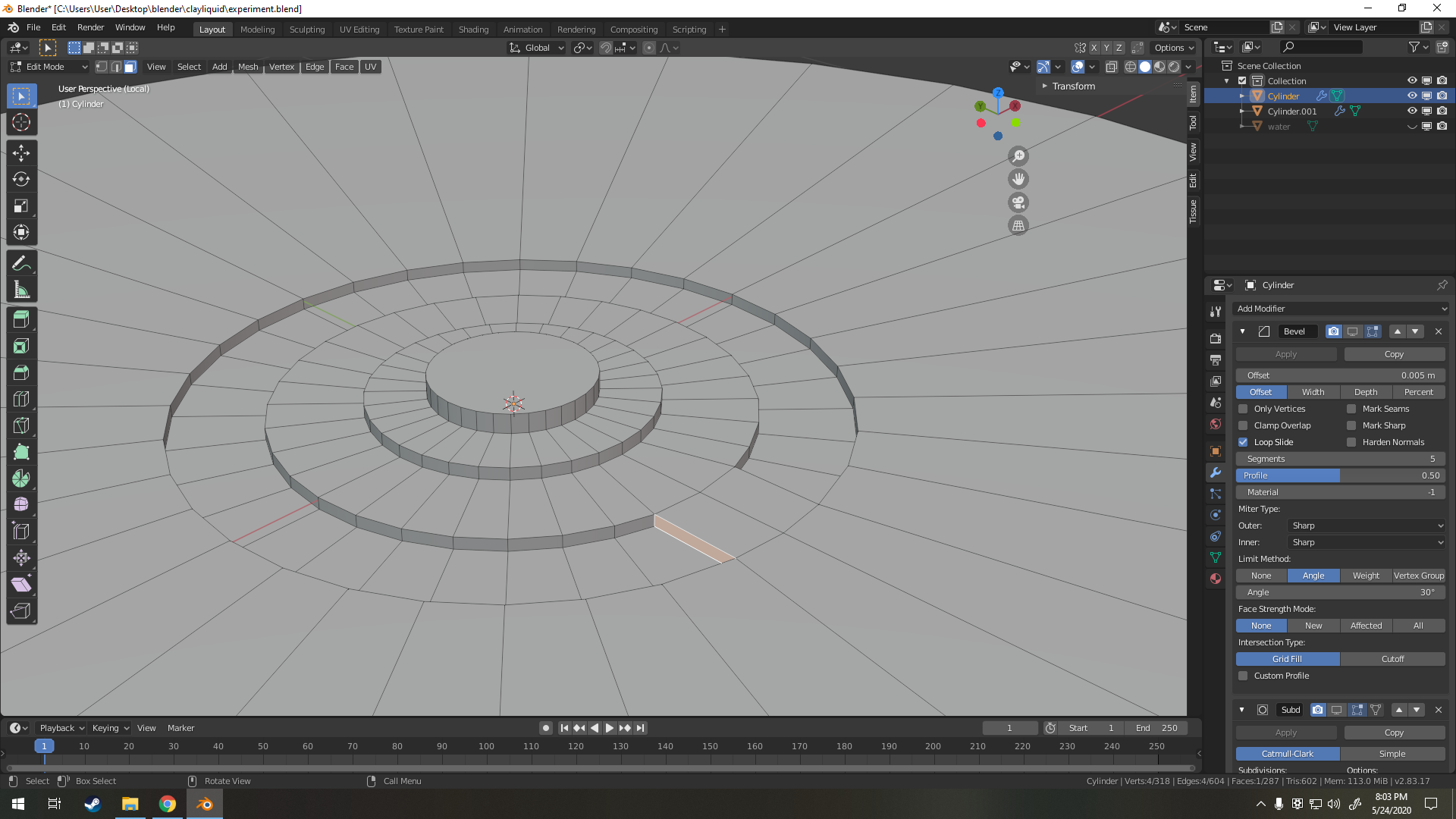Activate the Rotate tool
The image size is (1456, 819).
21,180
